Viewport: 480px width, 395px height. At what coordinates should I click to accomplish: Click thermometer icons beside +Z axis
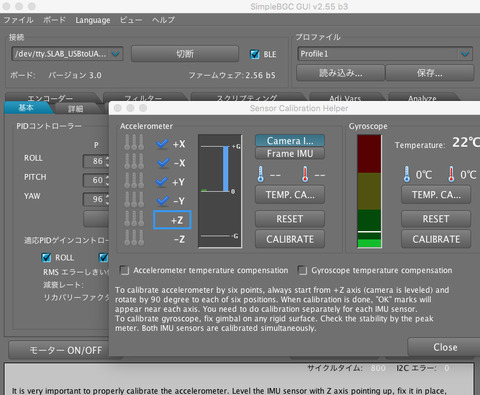coord(134,219)
